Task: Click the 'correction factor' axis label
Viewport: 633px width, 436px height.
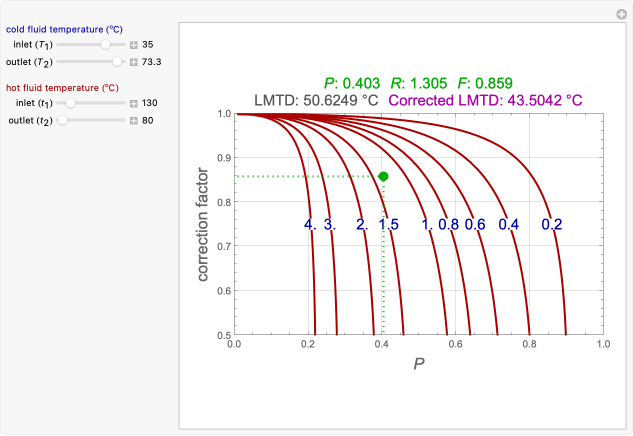Action: pyautogui.click(x=203, y=224)
